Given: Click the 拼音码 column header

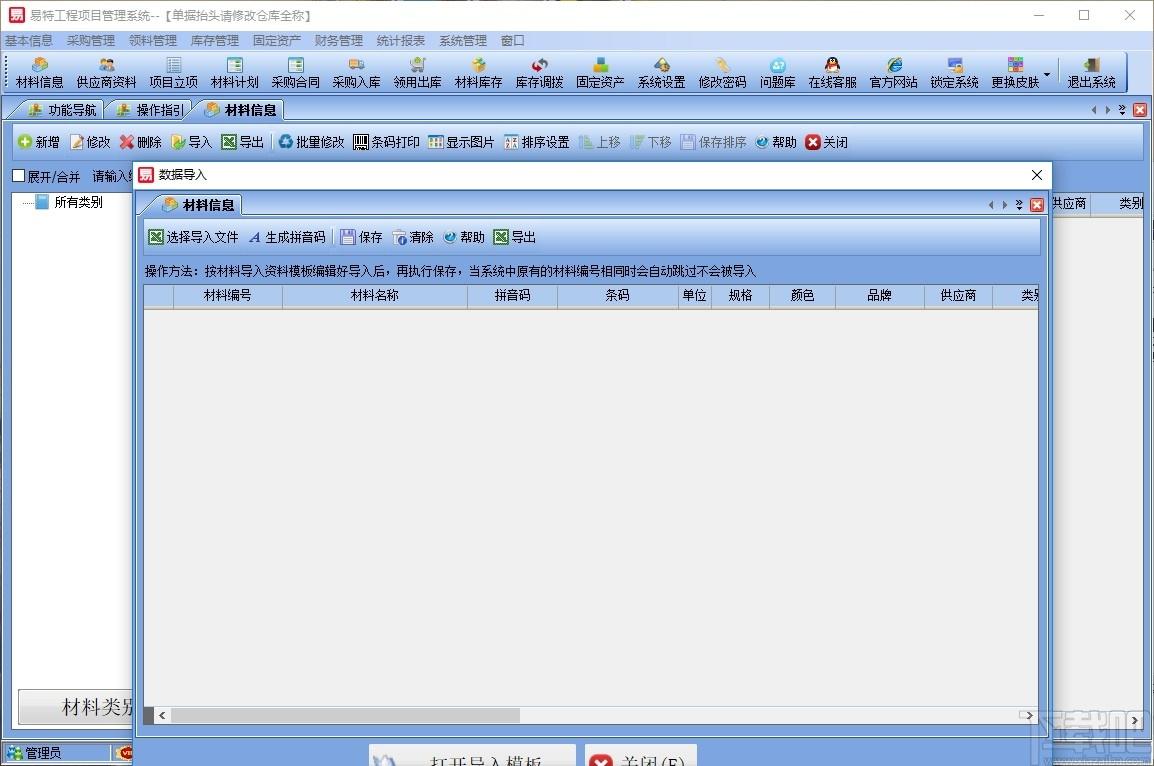Looking at the screenshot, I should (x=512, y=295).
